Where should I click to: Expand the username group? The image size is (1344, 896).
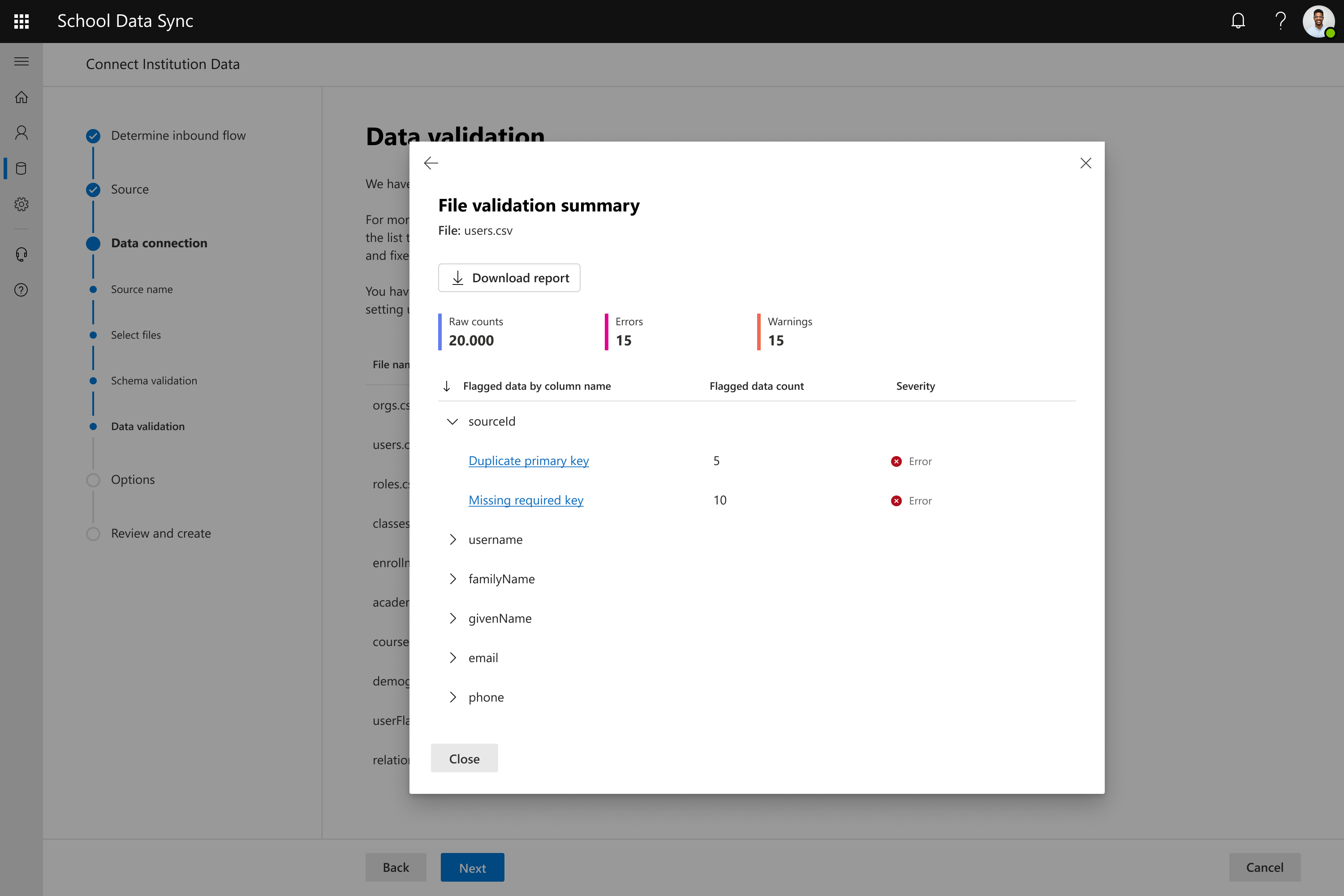(452, 539)
